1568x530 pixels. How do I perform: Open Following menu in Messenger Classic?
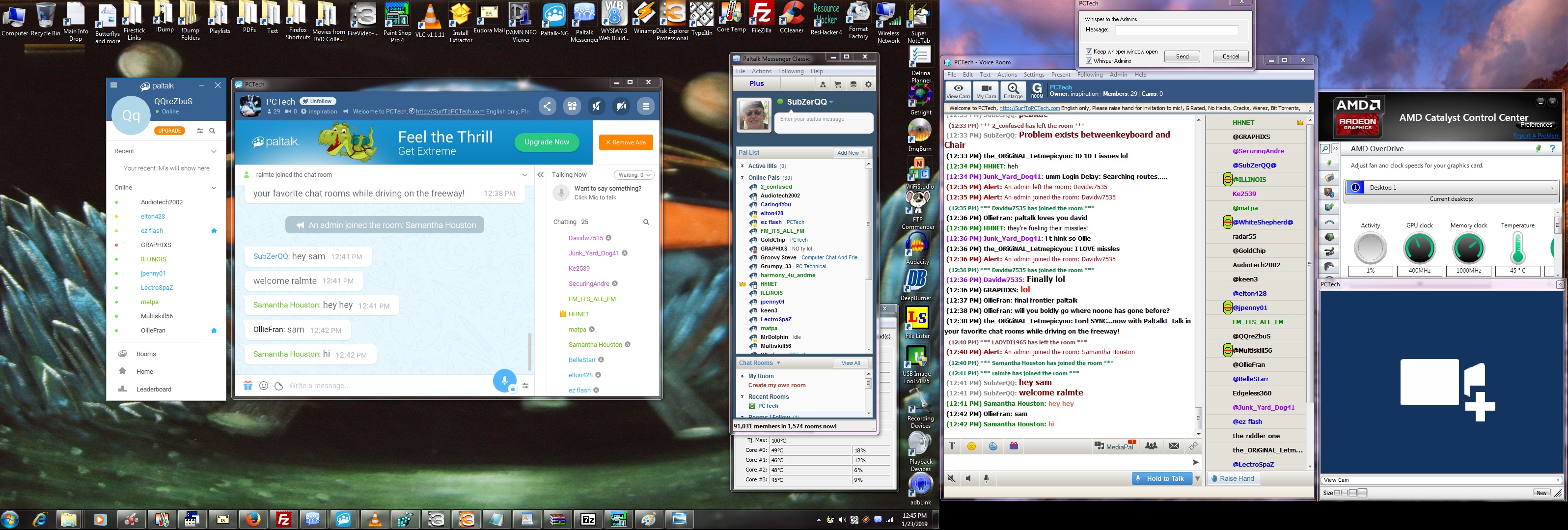pos(791,71)
